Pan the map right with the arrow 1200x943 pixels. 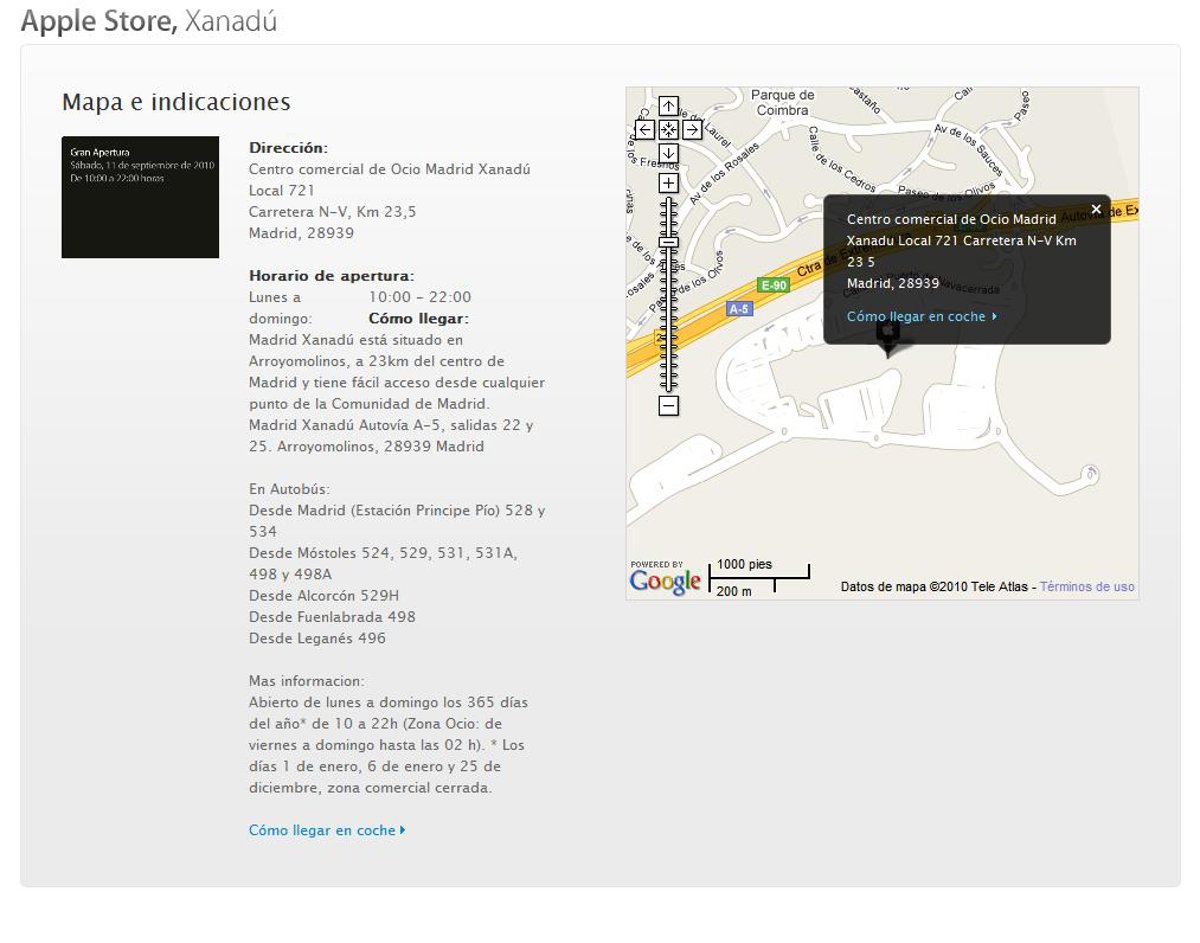(x=692, y=129)
